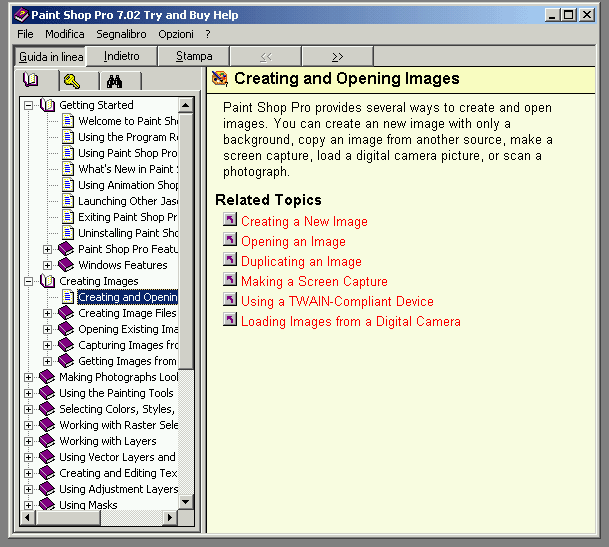Open the Segnalibro menu

click(121, 34)
